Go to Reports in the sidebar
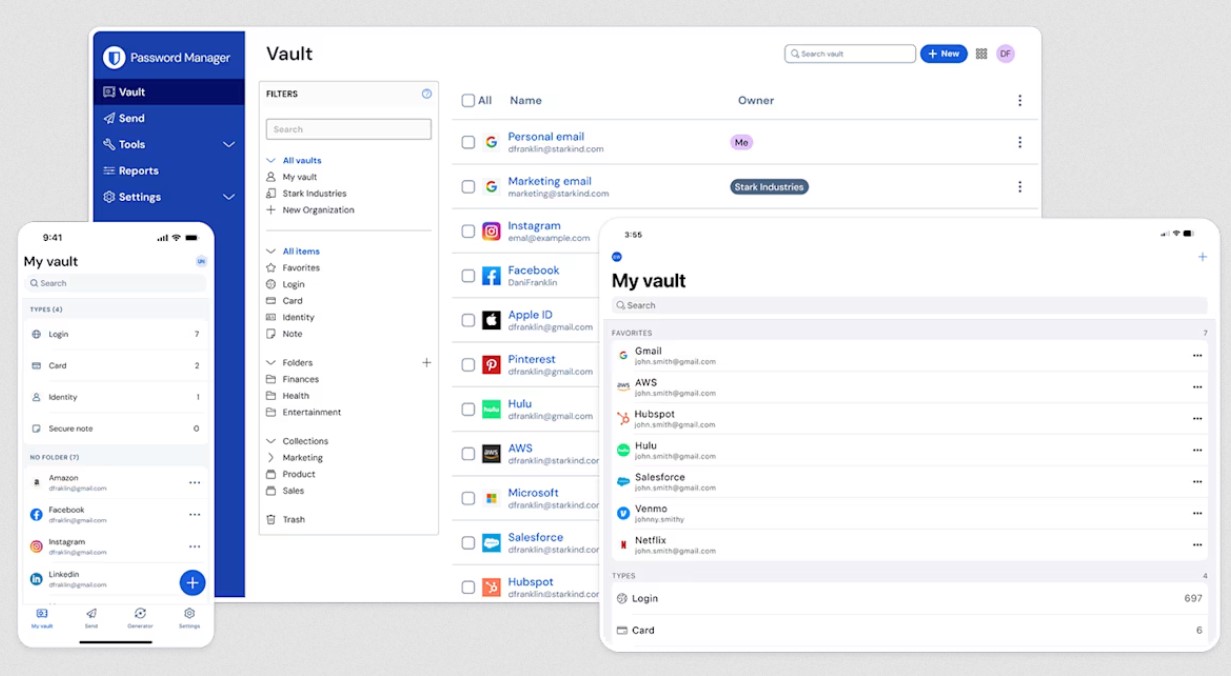 (x=138, y=171)
